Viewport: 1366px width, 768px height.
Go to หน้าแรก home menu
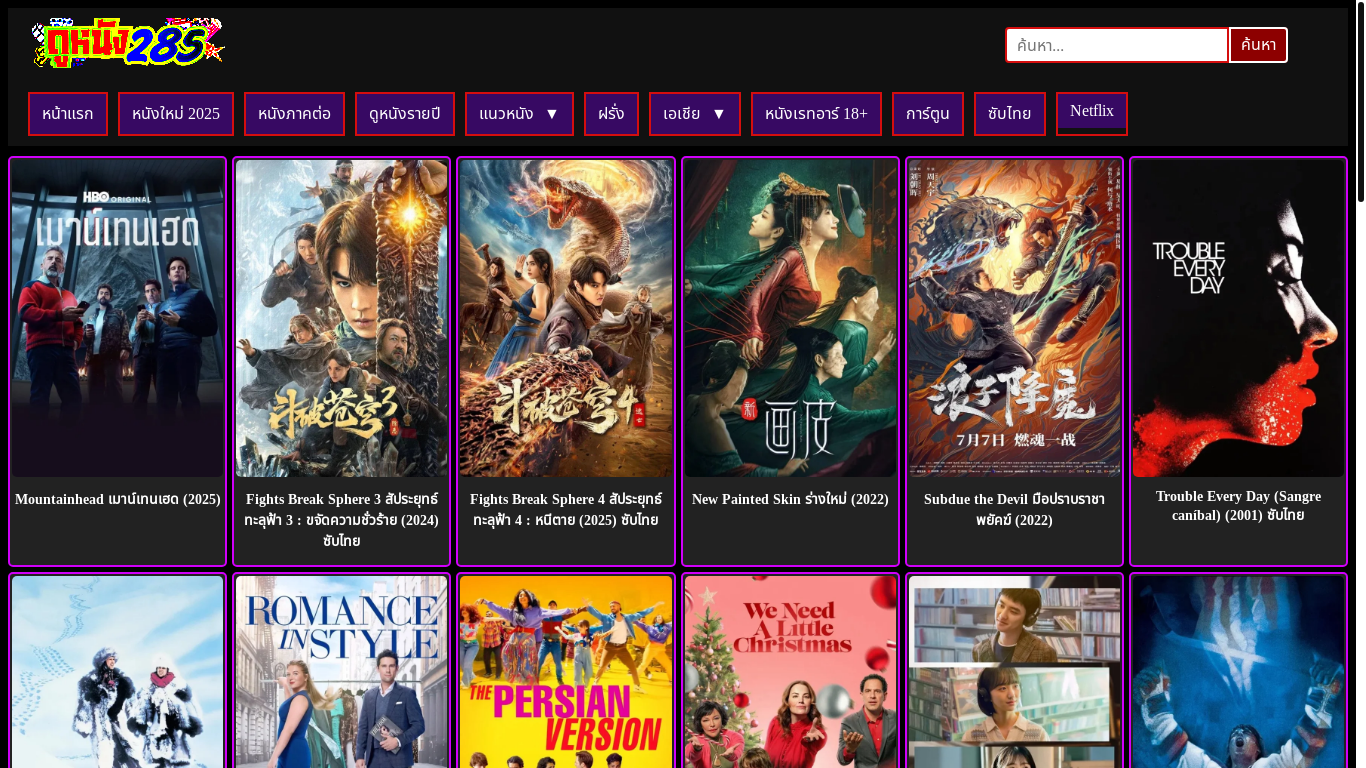(68, 114)
